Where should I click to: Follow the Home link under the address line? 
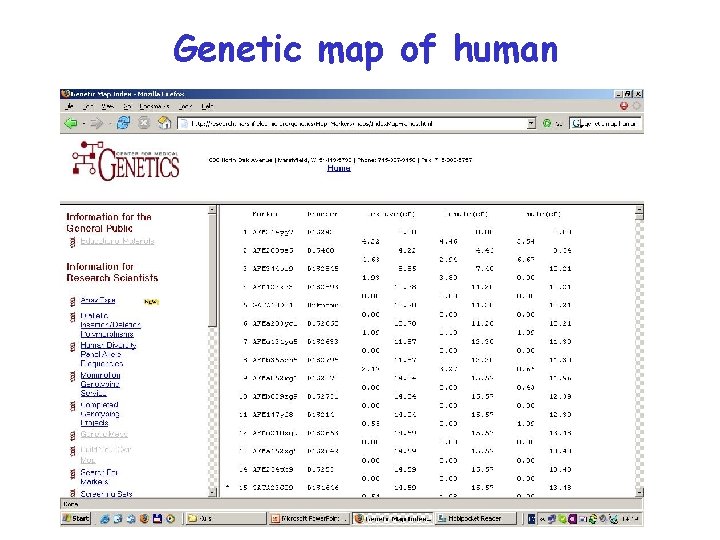click(x=339, y=168)
